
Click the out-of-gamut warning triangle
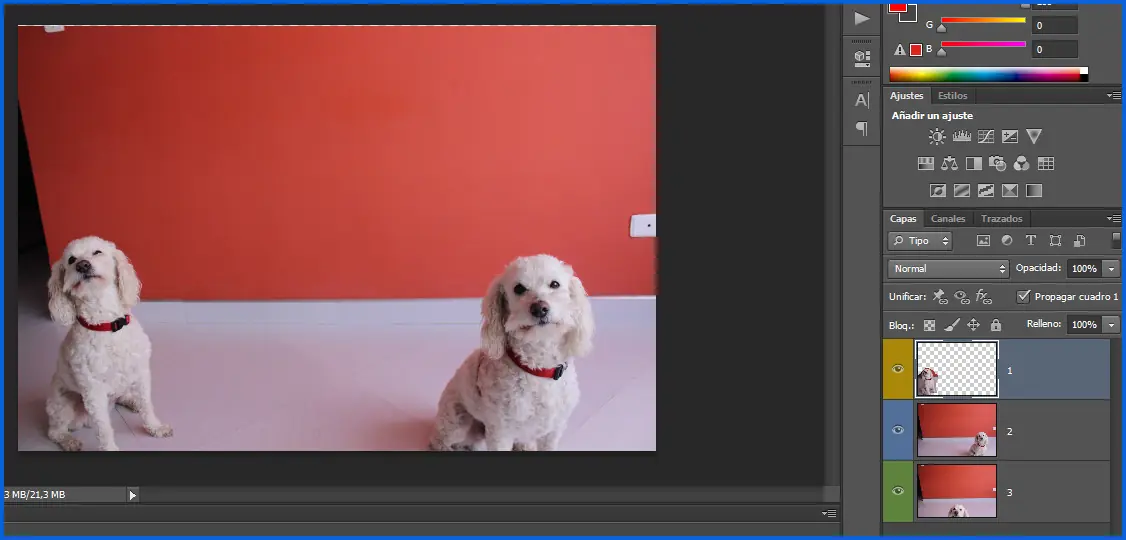[900, 50]
